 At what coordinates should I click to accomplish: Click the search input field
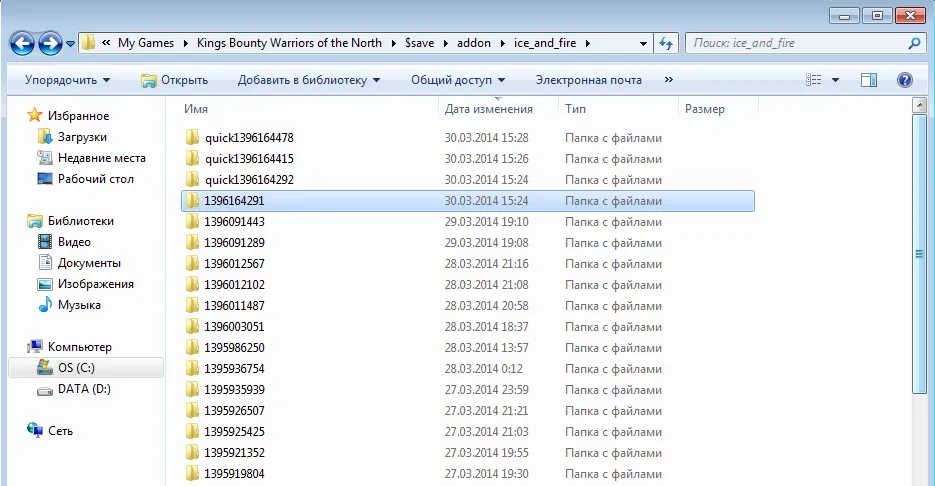[x=795, y=44]
